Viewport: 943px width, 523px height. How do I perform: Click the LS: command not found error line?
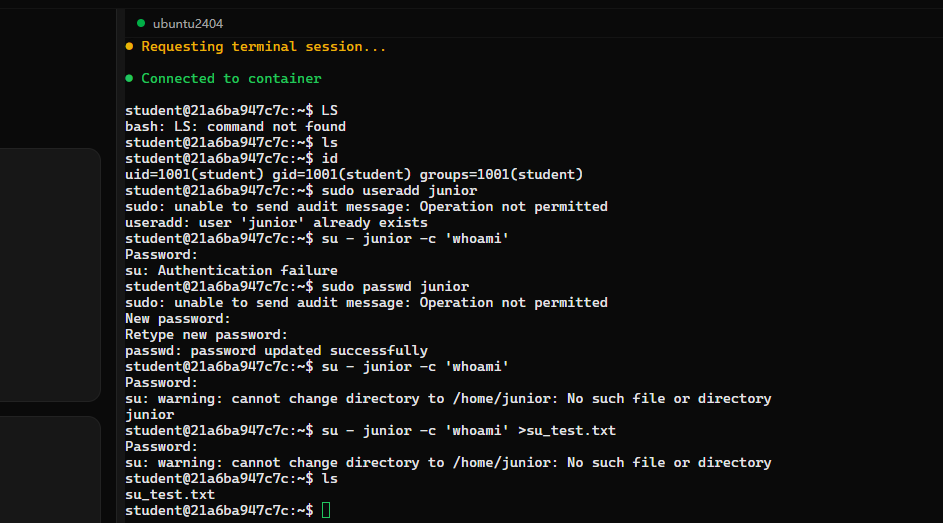point(235,127)
